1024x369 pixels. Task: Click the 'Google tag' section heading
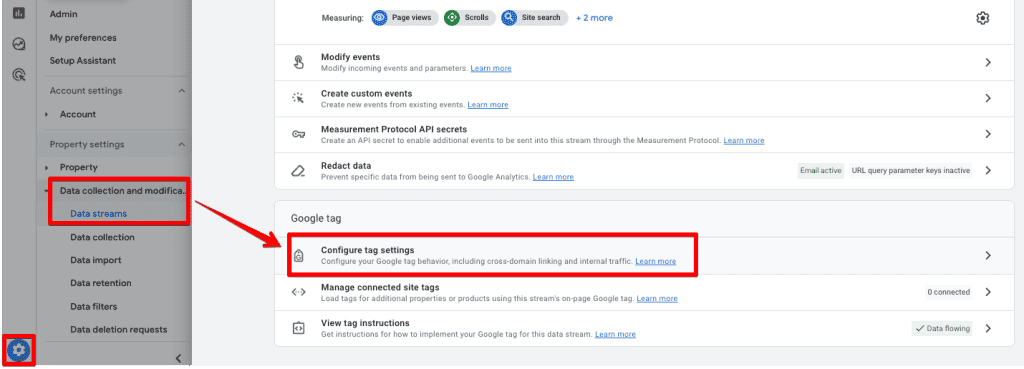tap(316, 219)
